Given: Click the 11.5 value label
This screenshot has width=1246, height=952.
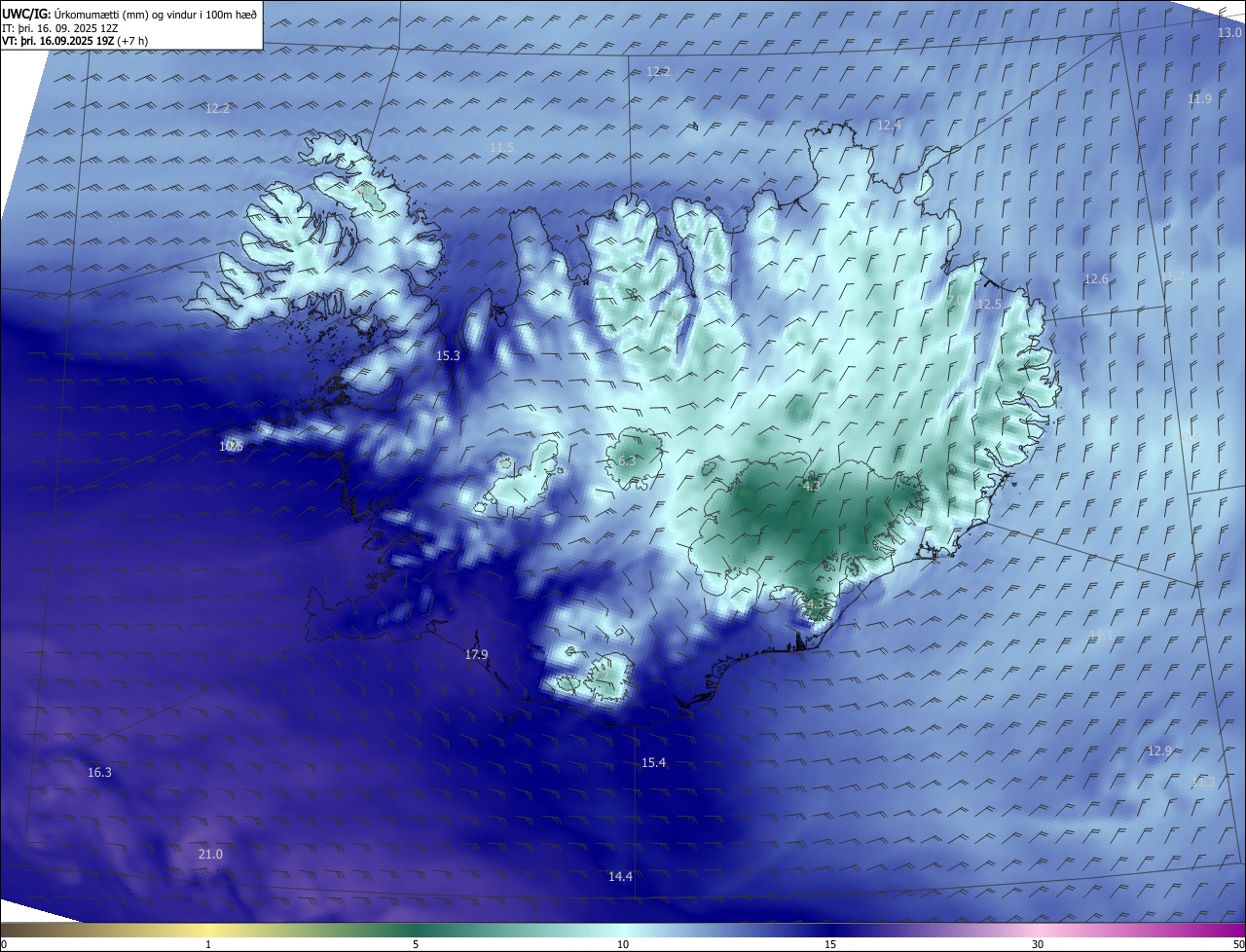Looking at the screenshot, I should (x=501, y=147).
